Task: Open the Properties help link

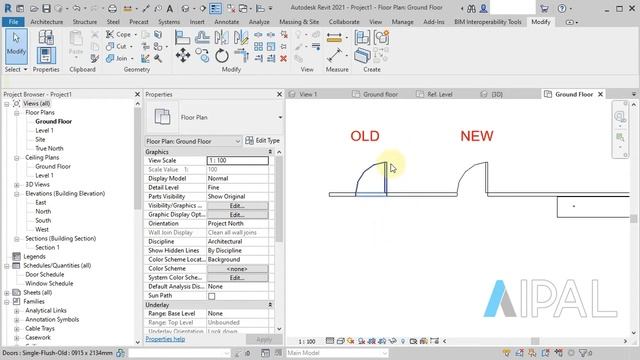Action: pyautogui.click(x=165, y=339)
